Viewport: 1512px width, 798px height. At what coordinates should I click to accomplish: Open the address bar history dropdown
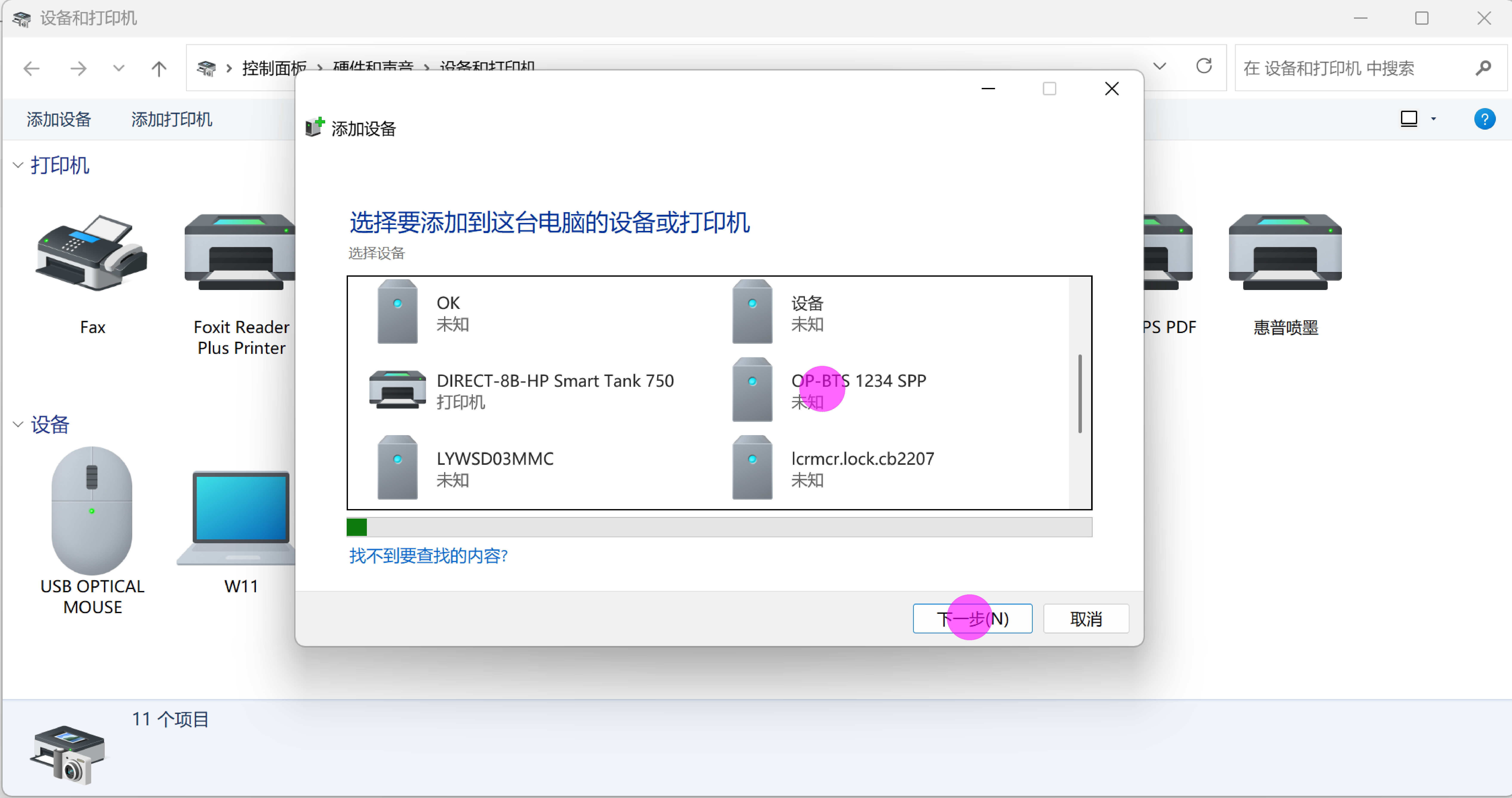[1159, 66]
